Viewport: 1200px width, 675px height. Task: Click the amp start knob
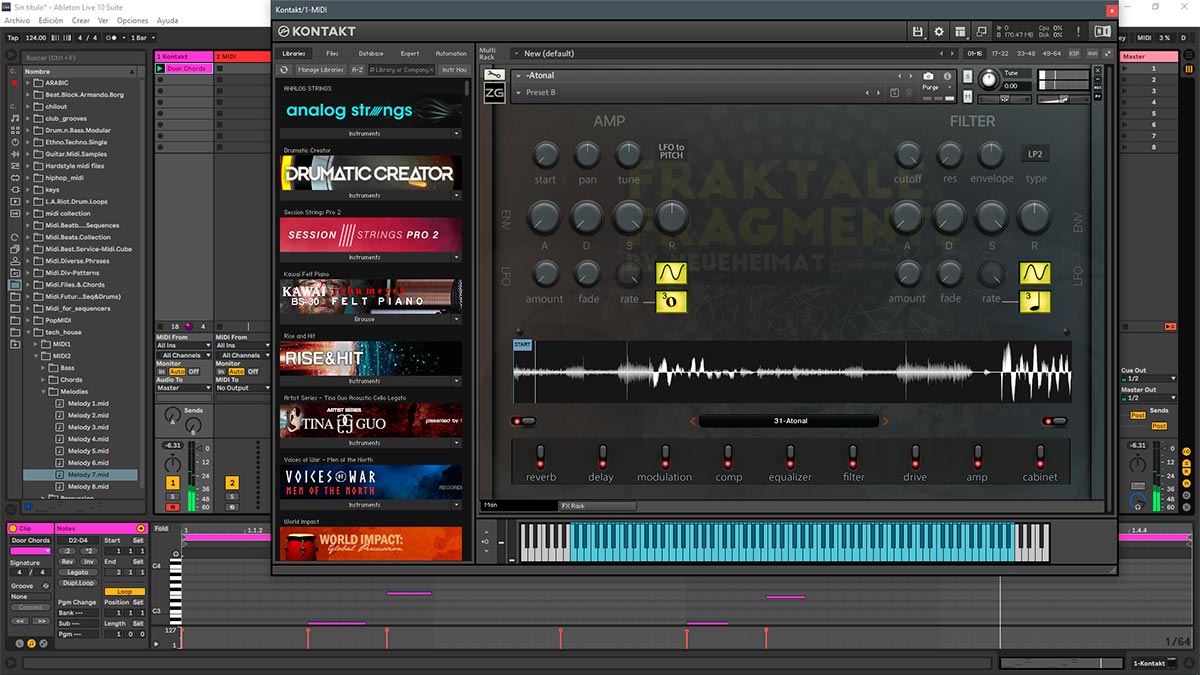545,154
